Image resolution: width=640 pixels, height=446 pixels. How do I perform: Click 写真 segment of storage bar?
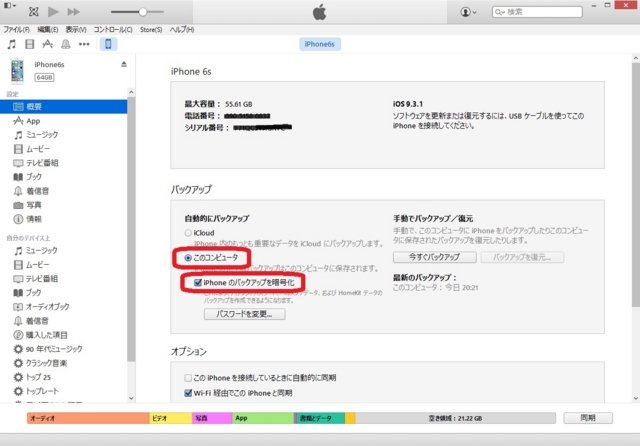pyautogui.click(x=212, y=418)
